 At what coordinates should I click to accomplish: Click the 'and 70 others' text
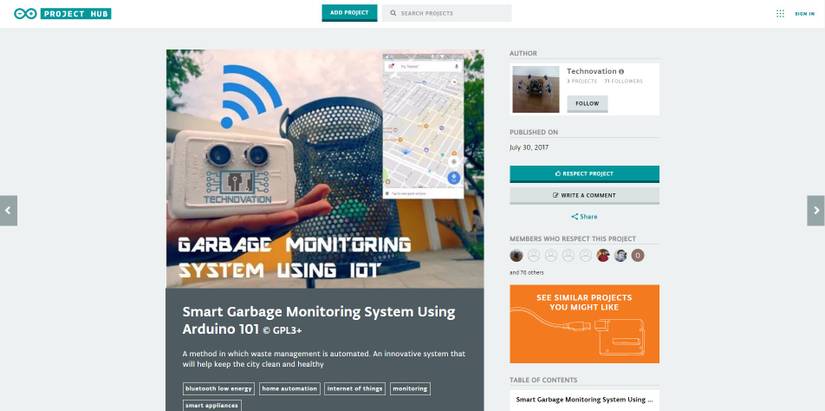click(527, 273)
